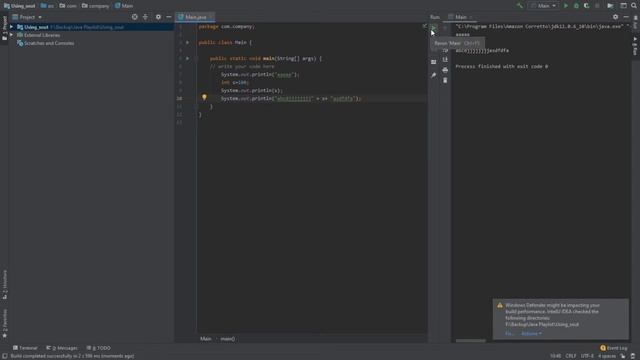Click 4 spaces indent setting
This screenshot has height=360, width=640.
607,356
